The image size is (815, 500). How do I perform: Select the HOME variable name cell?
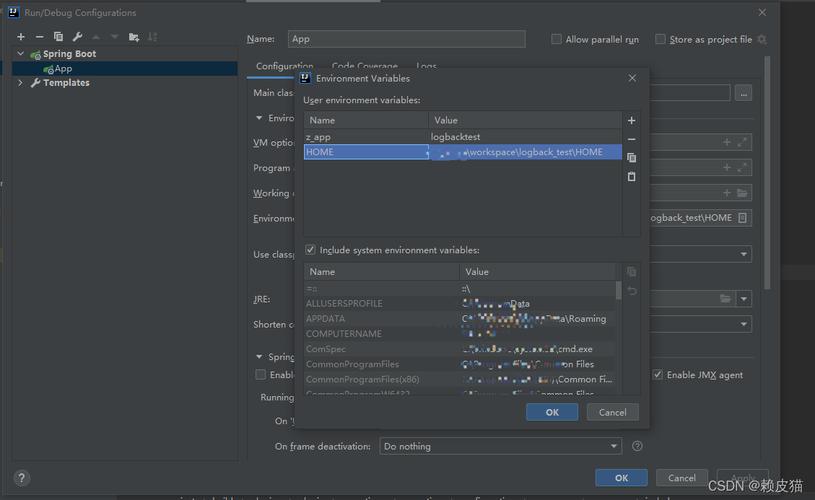click(x=366, y=152)
